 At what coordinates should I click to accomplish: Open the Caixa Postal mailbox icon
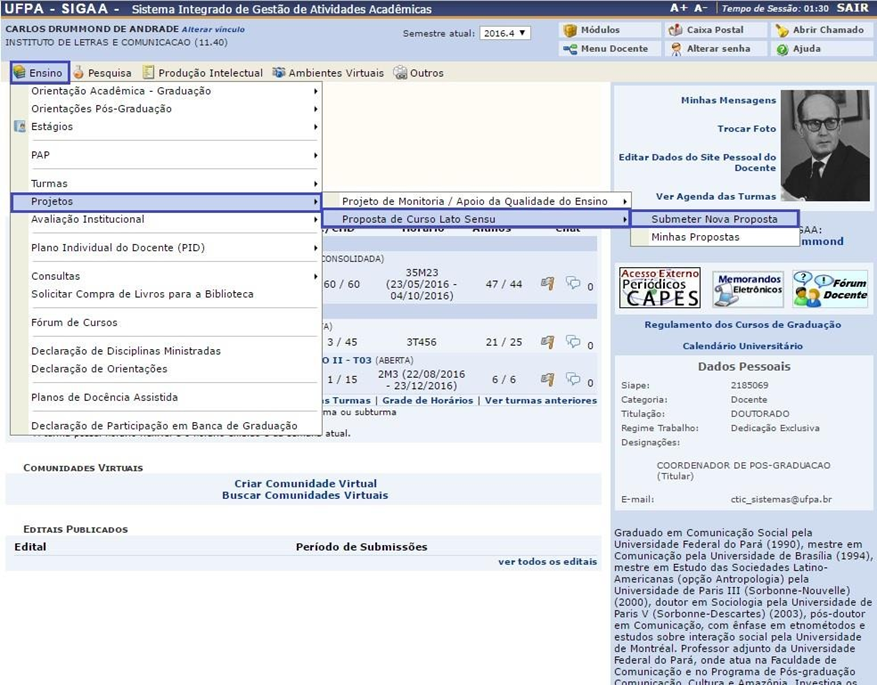tap(676, 29)
